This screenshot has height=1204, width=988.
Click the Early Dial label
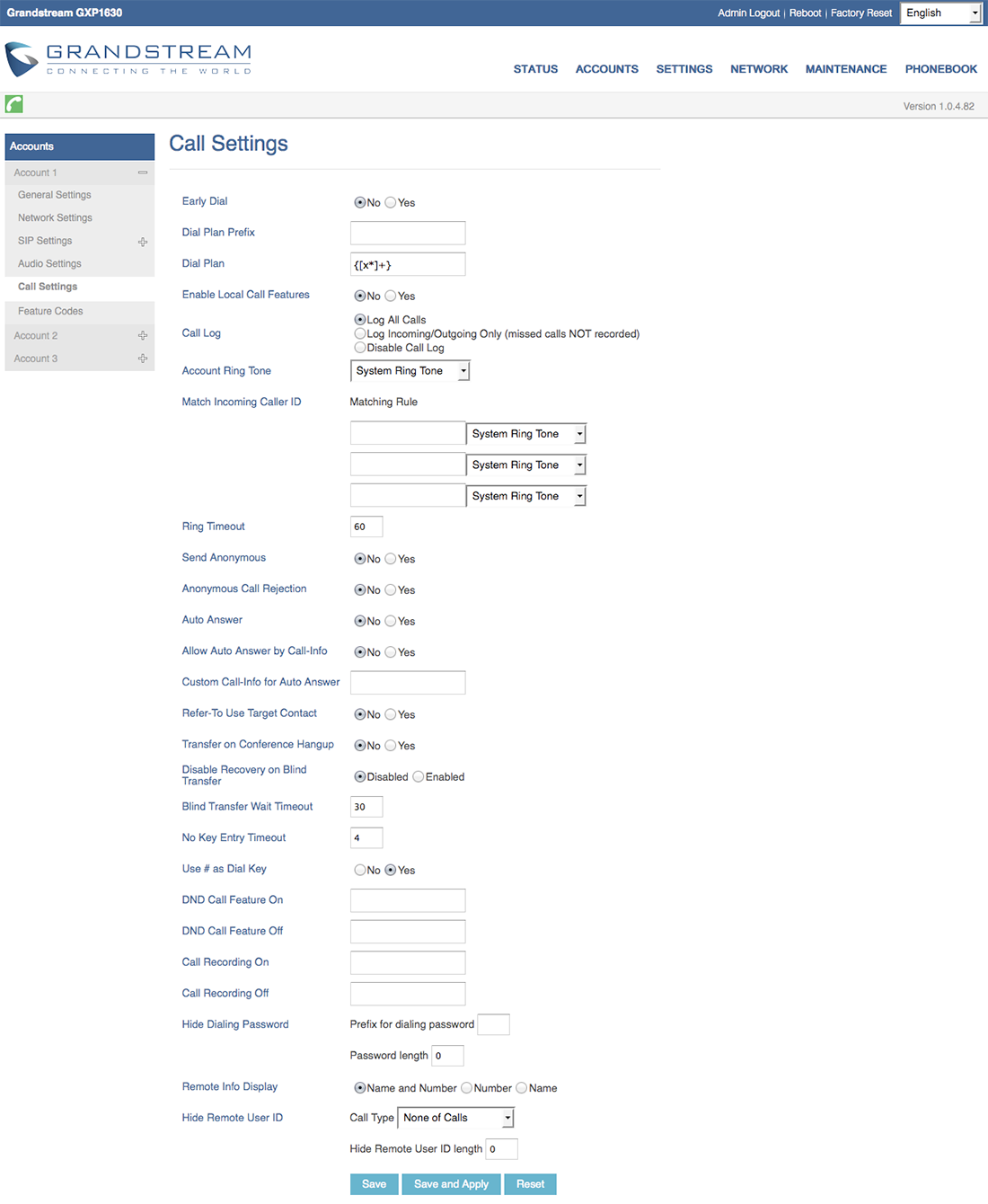205,201
